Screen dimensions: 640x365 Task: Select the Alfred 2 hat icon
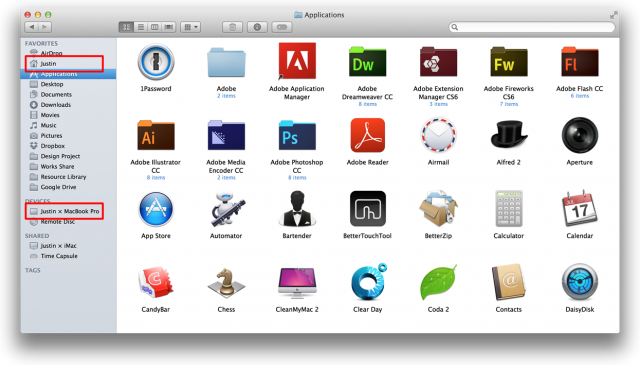[509, 134]
